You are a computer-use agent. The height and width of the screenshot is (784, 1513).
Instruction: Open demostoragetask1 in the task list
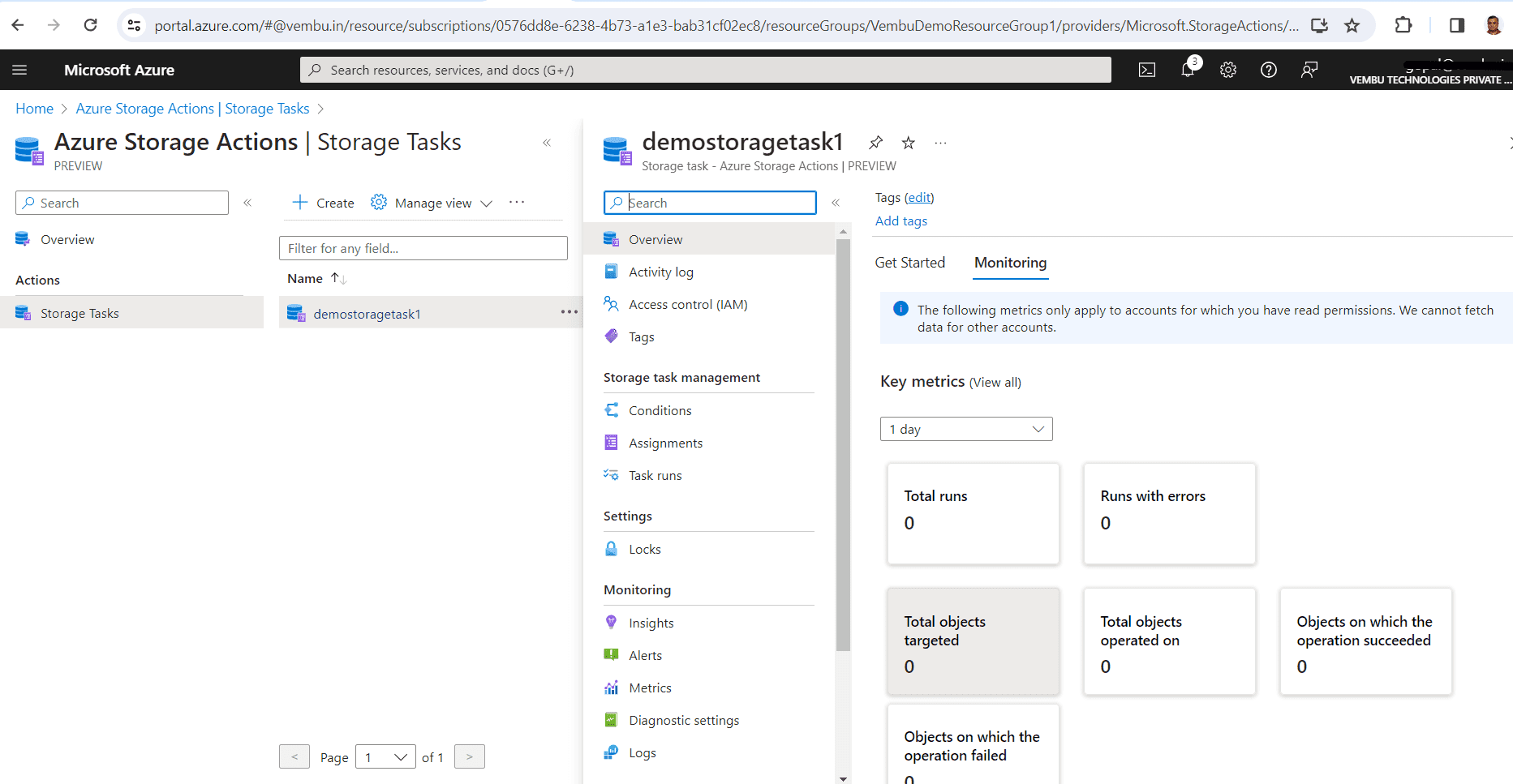tap(367, 314)
